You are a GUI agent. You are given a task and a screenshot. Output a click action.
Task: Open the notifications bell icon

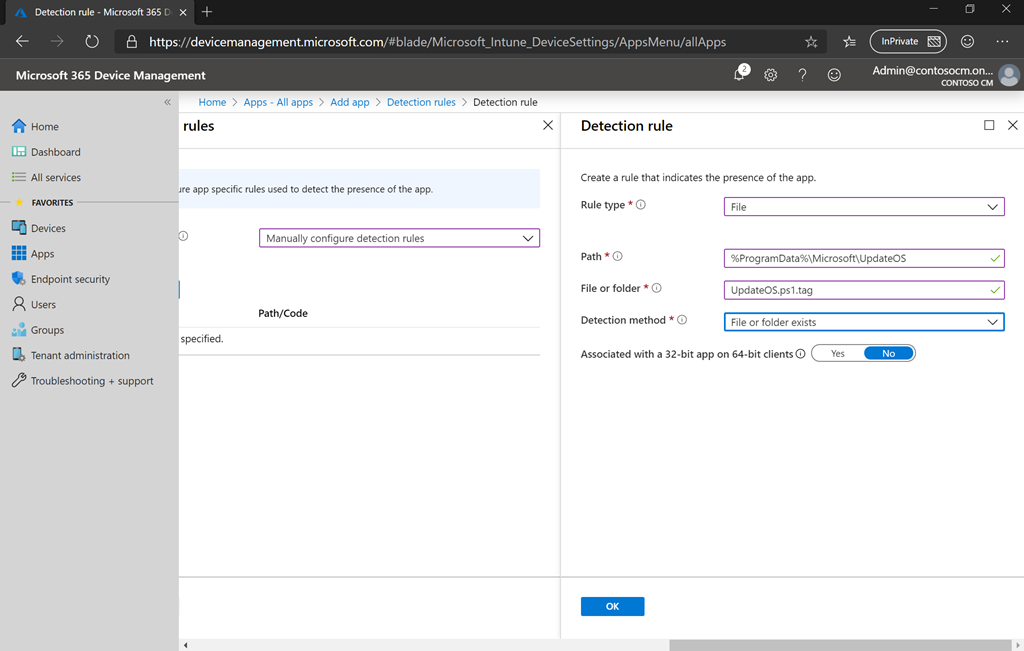tap(740, 75)
